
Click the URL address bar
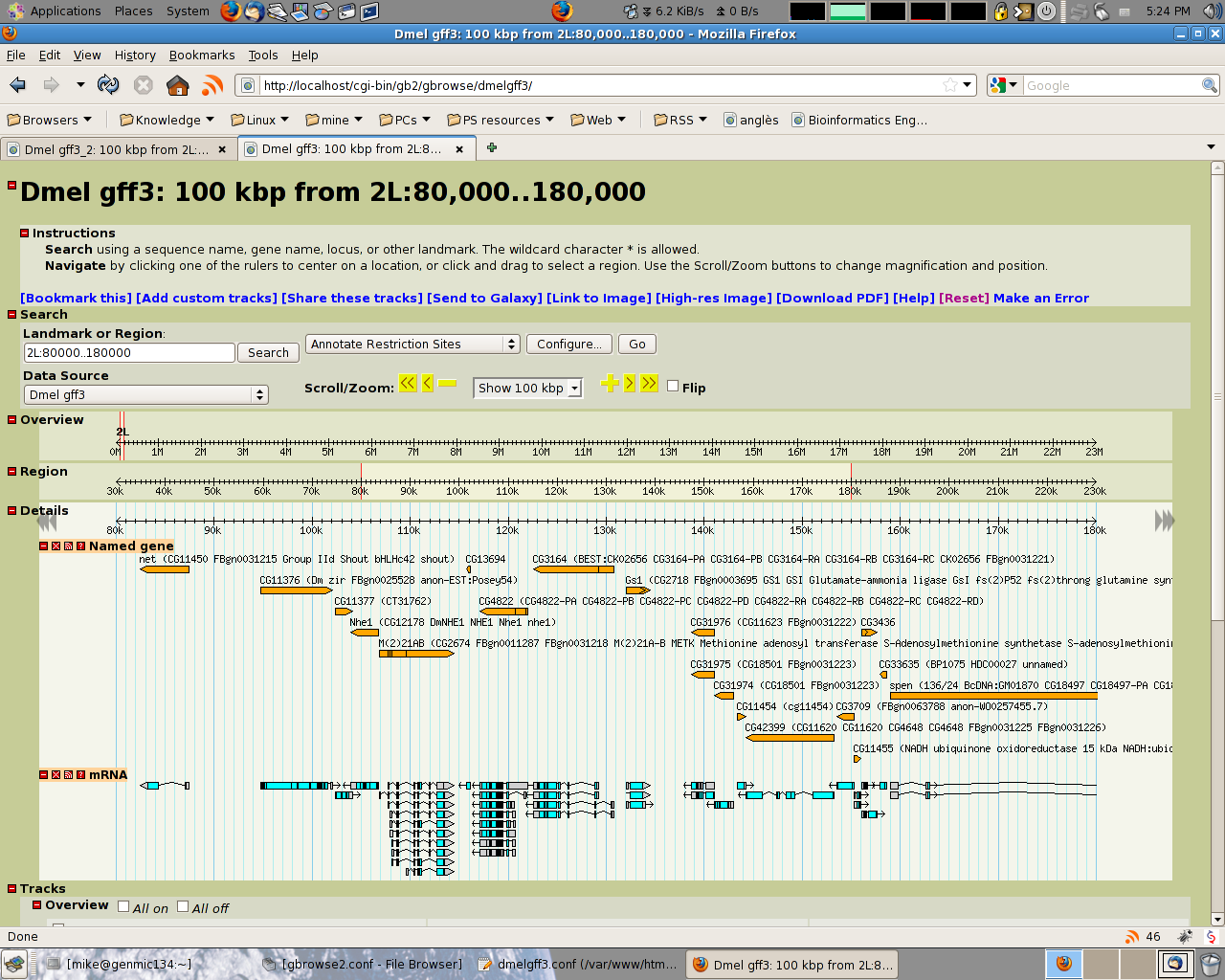tap(604, 85)
